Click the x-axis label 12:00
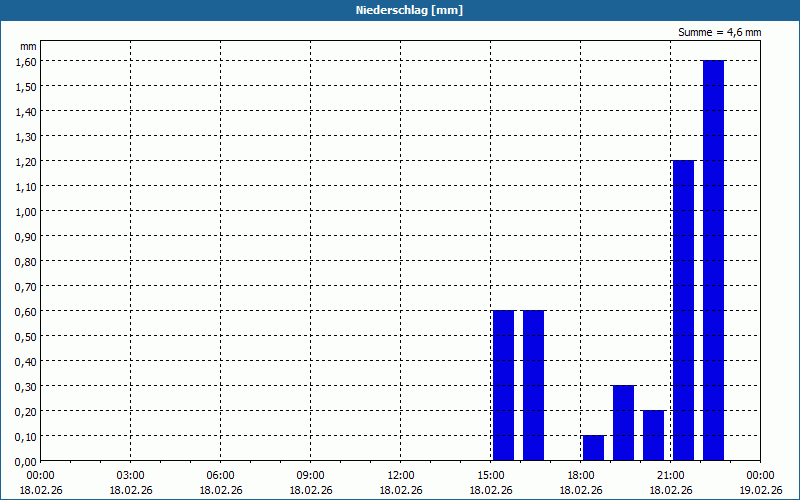This screenshot has height=500, width=800. click(x=401, y=476)
